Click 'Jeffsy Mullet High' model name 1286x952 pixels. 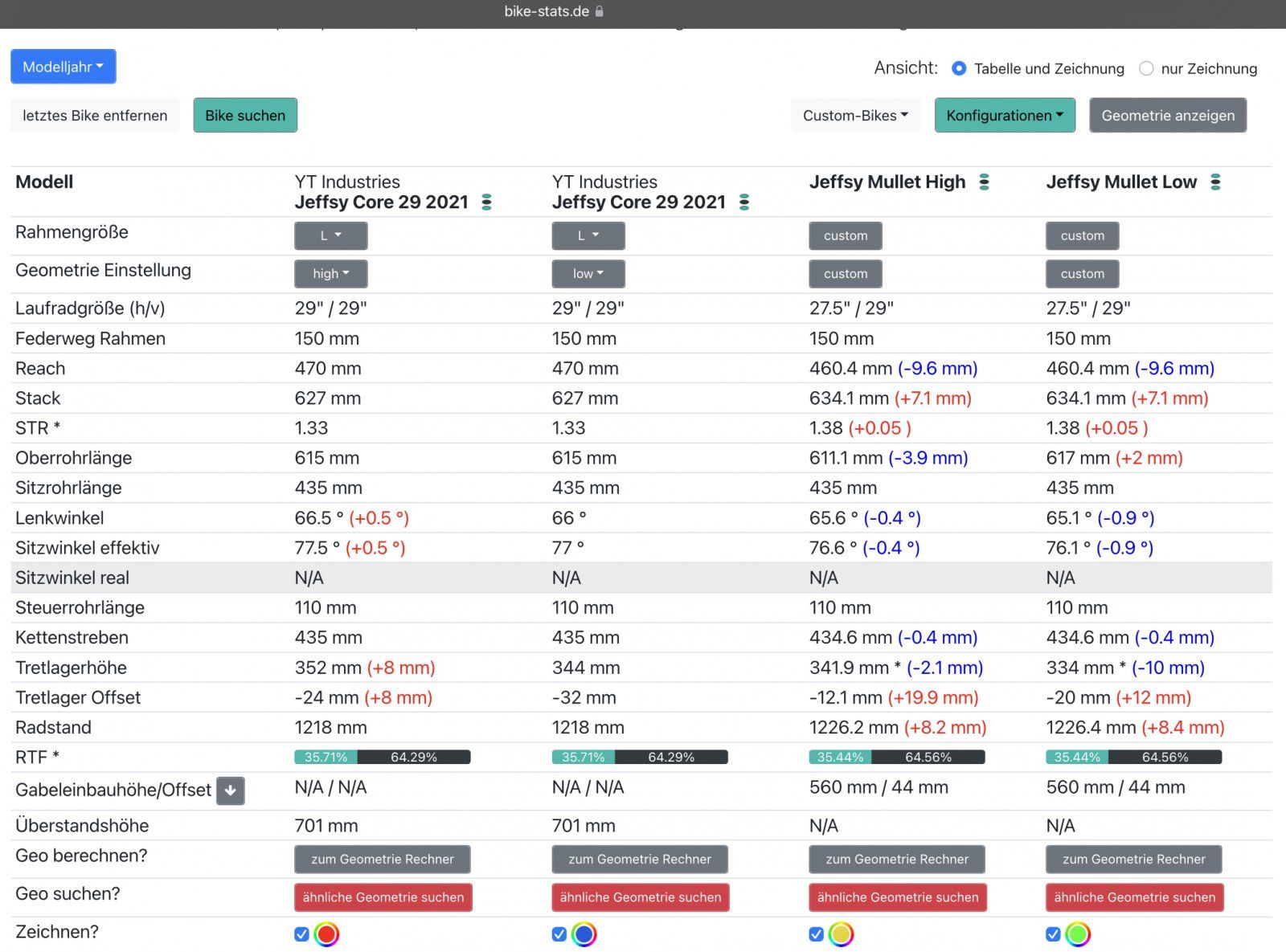pos(887,182)
